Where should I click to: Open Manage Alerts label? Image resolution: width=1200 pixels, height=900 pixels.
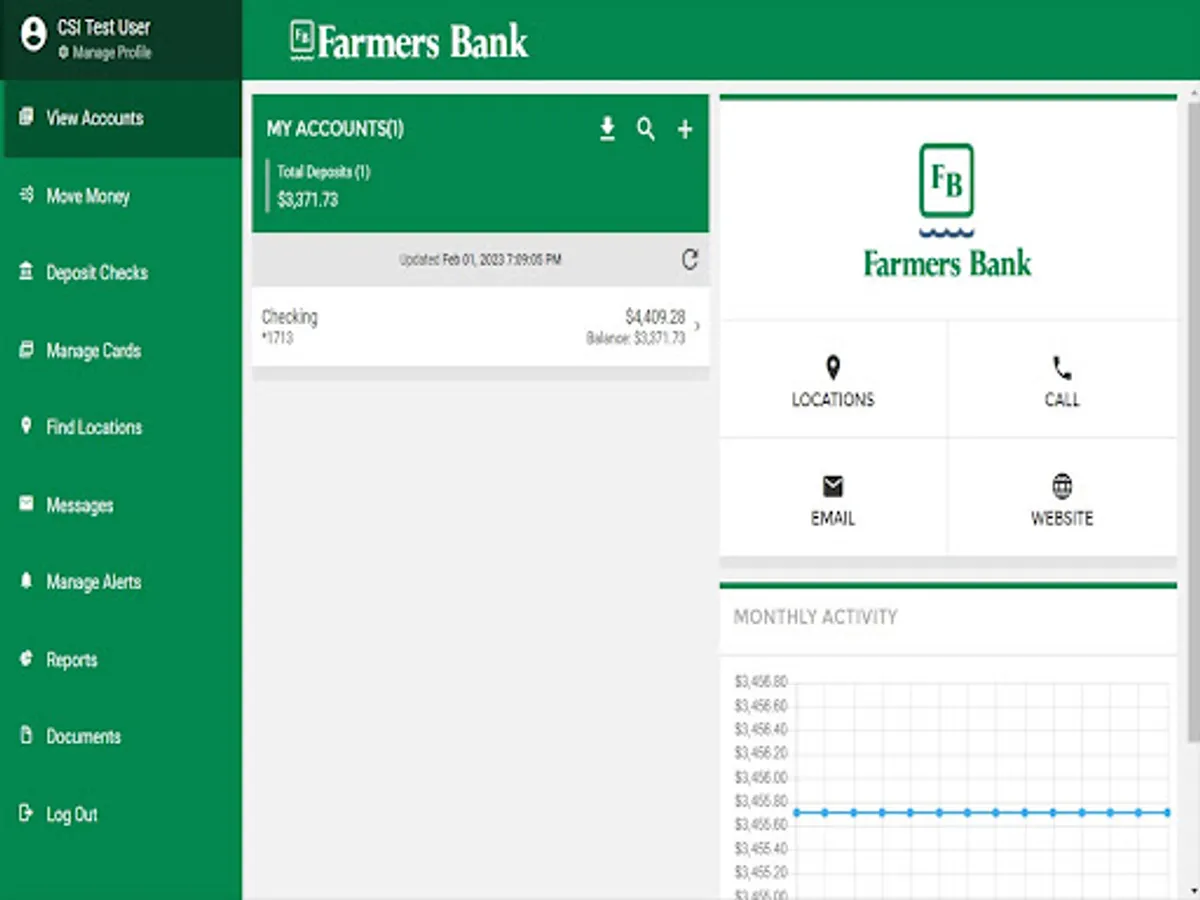(x=93, y=582)
